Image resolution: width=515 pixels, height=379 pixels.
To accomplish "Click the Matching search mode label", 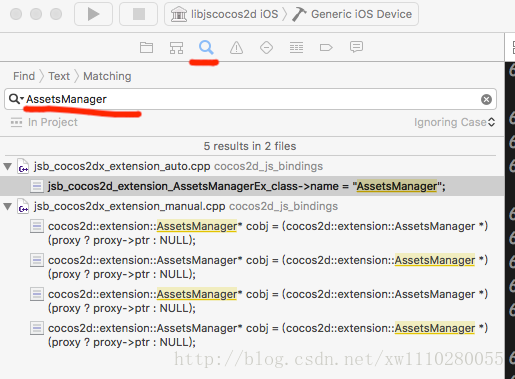I will click(x=107, y=76).
